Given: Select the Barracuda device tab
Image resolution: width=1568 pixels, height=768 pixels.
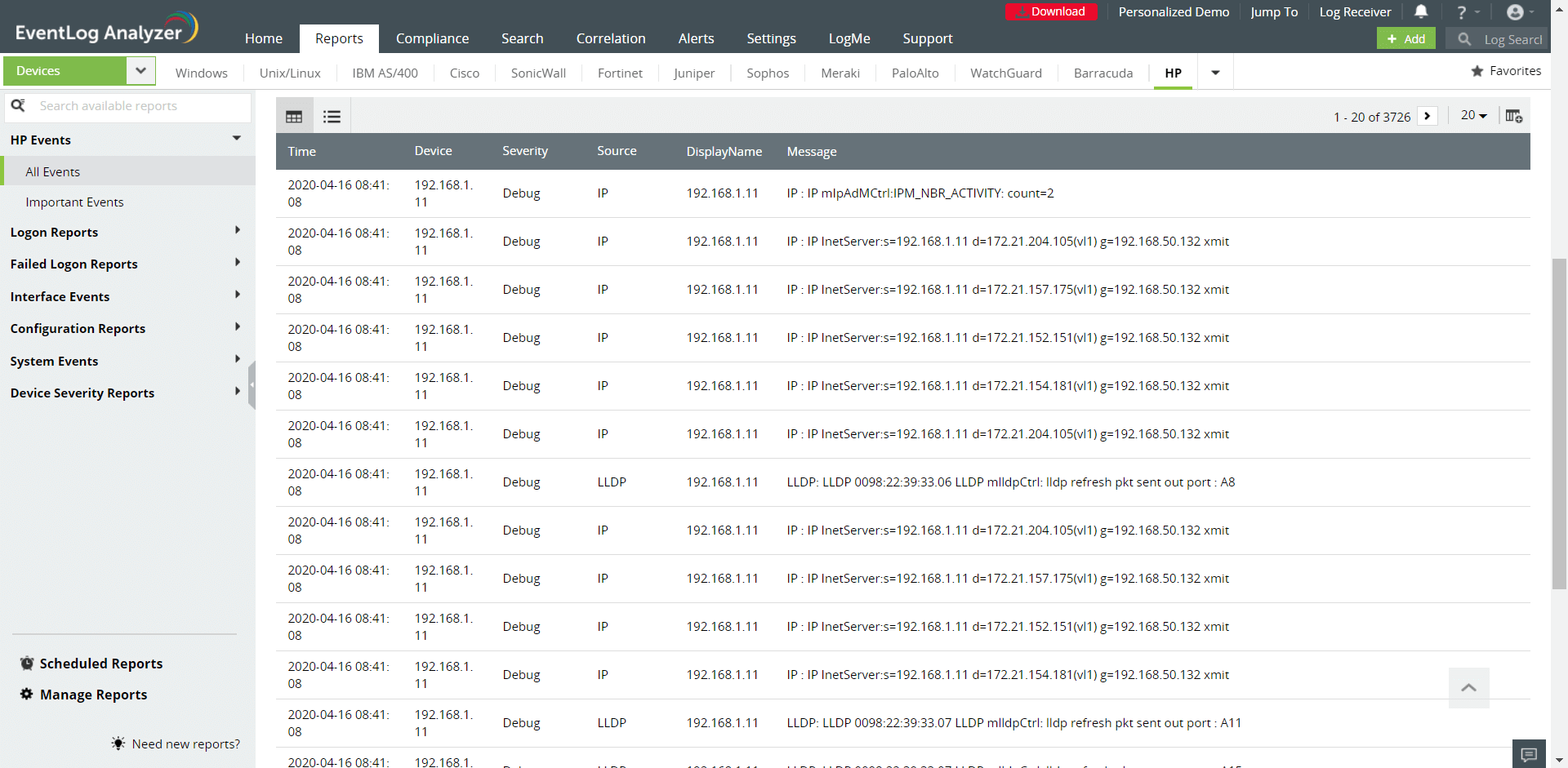Looking at the screenshot, I should pos(1103,73).
